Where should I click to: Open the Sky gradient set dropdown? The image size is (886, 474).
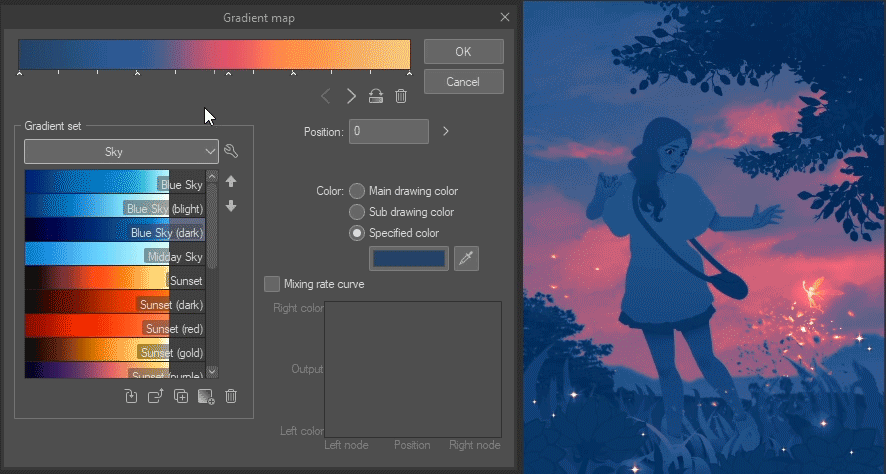(121, 151)
